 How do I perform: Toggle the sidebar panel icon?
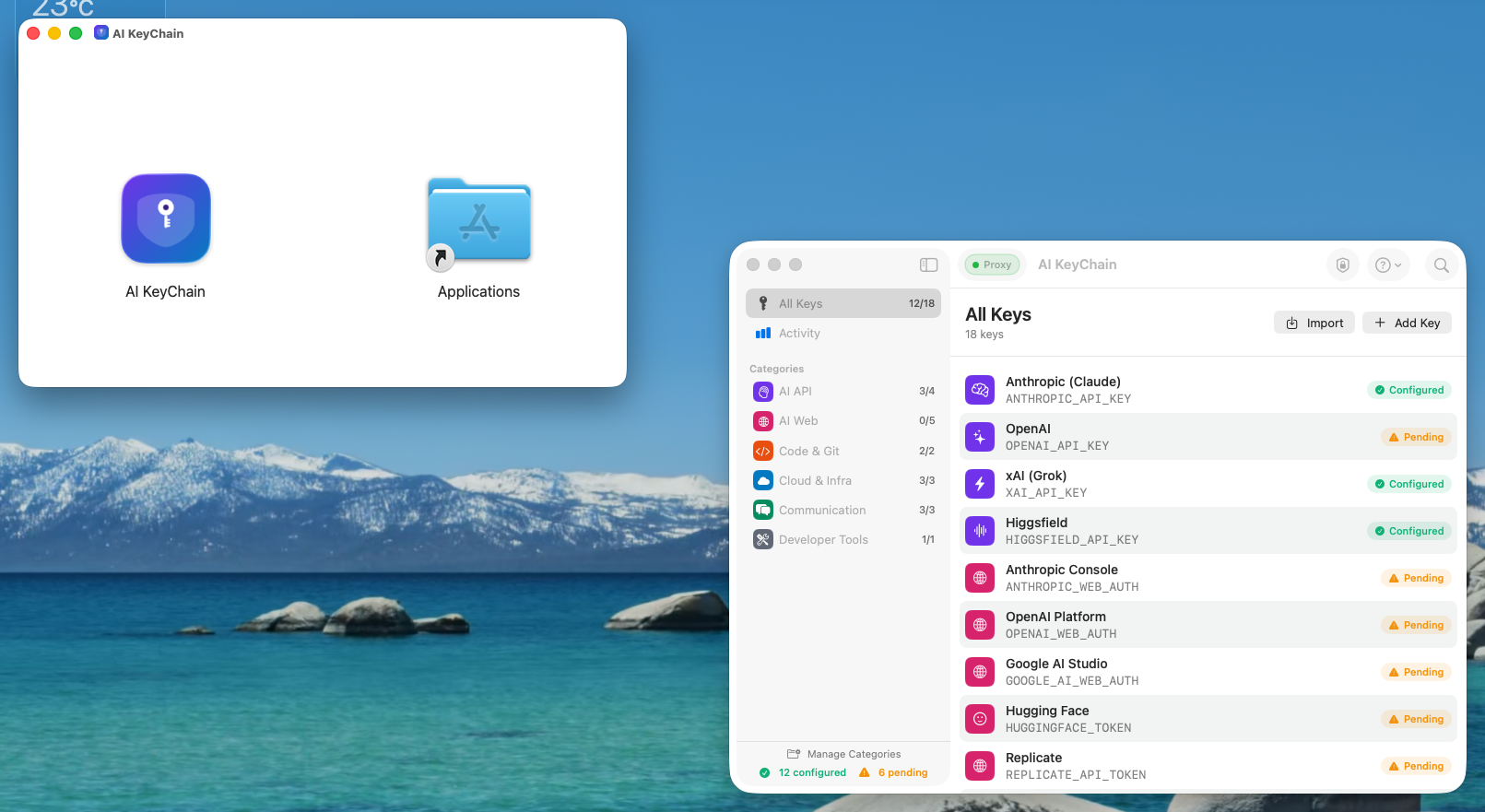(928, 265)
